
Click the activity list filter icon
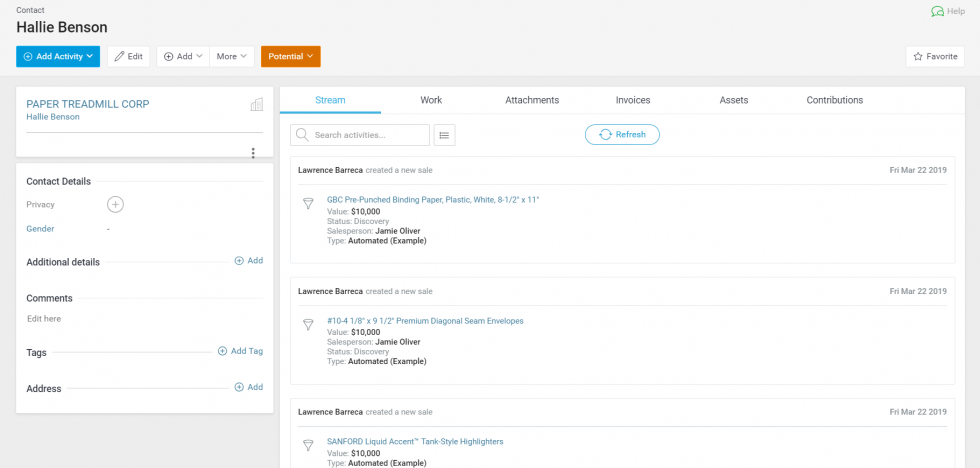pos(444,135)
